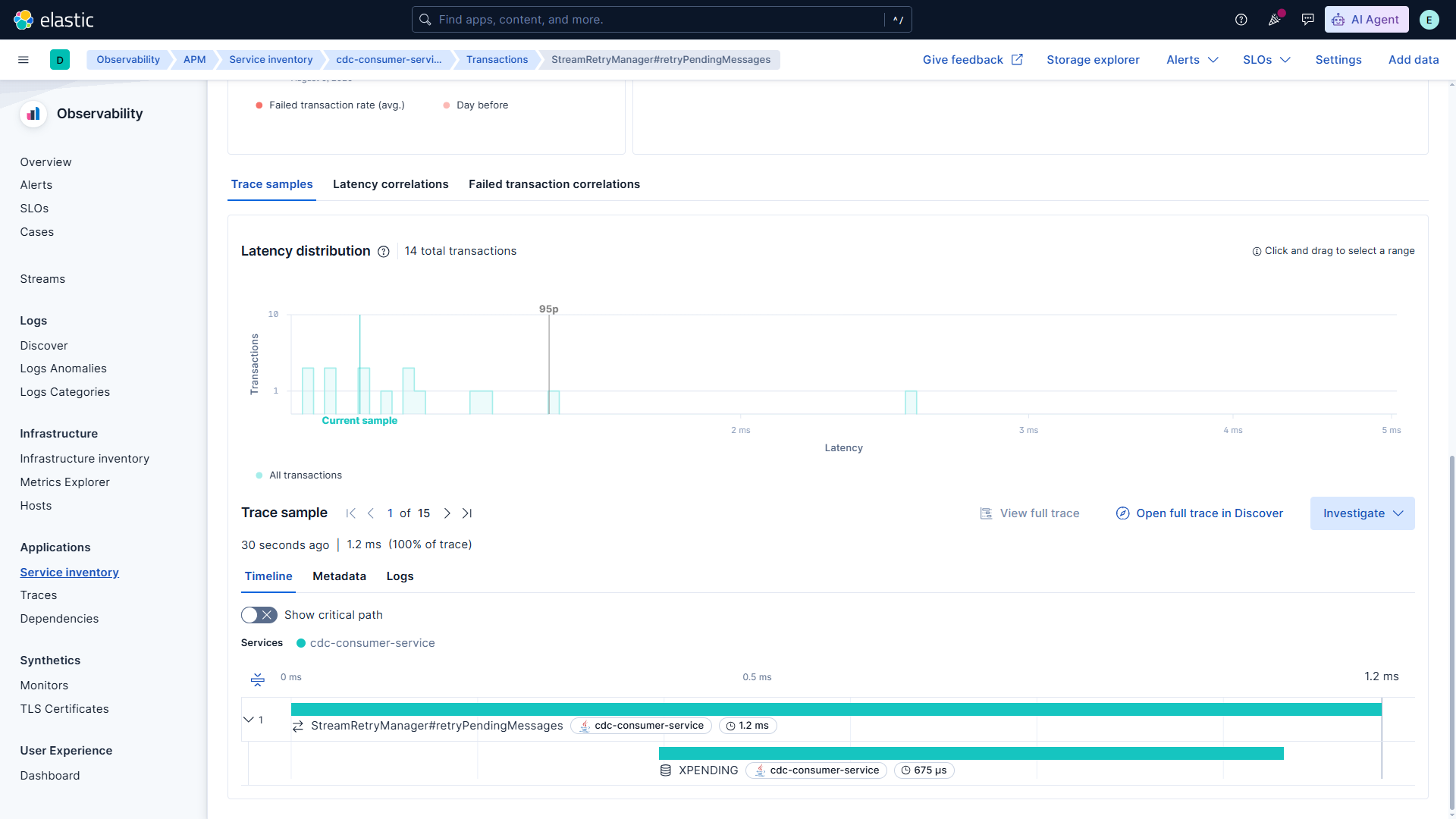The height and width of the screenshot is (819, 1456).
Task: Focus the Find apps search field
Action: pos(661,20)
